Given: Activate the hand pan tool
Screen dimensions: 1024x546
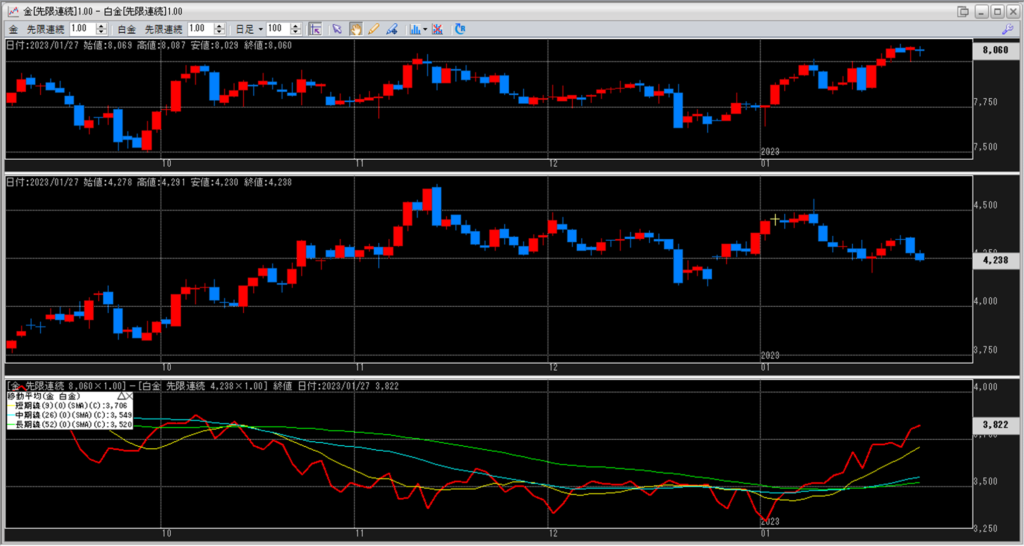Looking at the screenshot, I should point(355,29).
